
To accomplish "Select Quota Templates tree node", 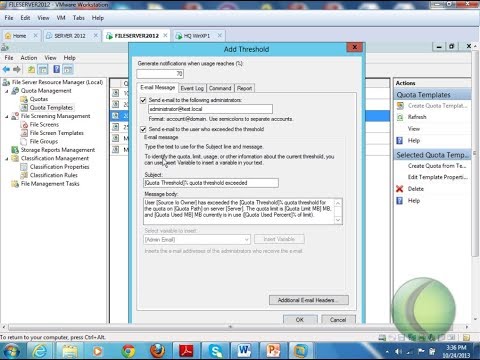I will pos(51,107).
